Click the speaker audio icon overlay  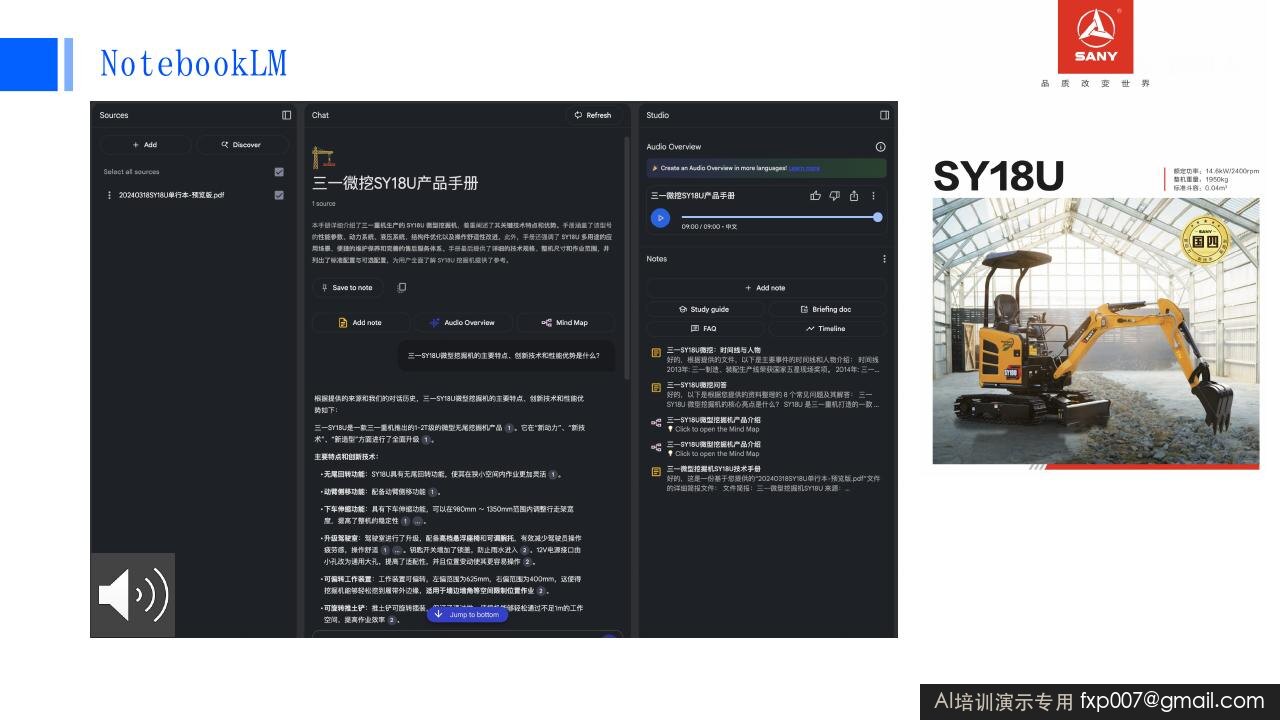point(133,595)
